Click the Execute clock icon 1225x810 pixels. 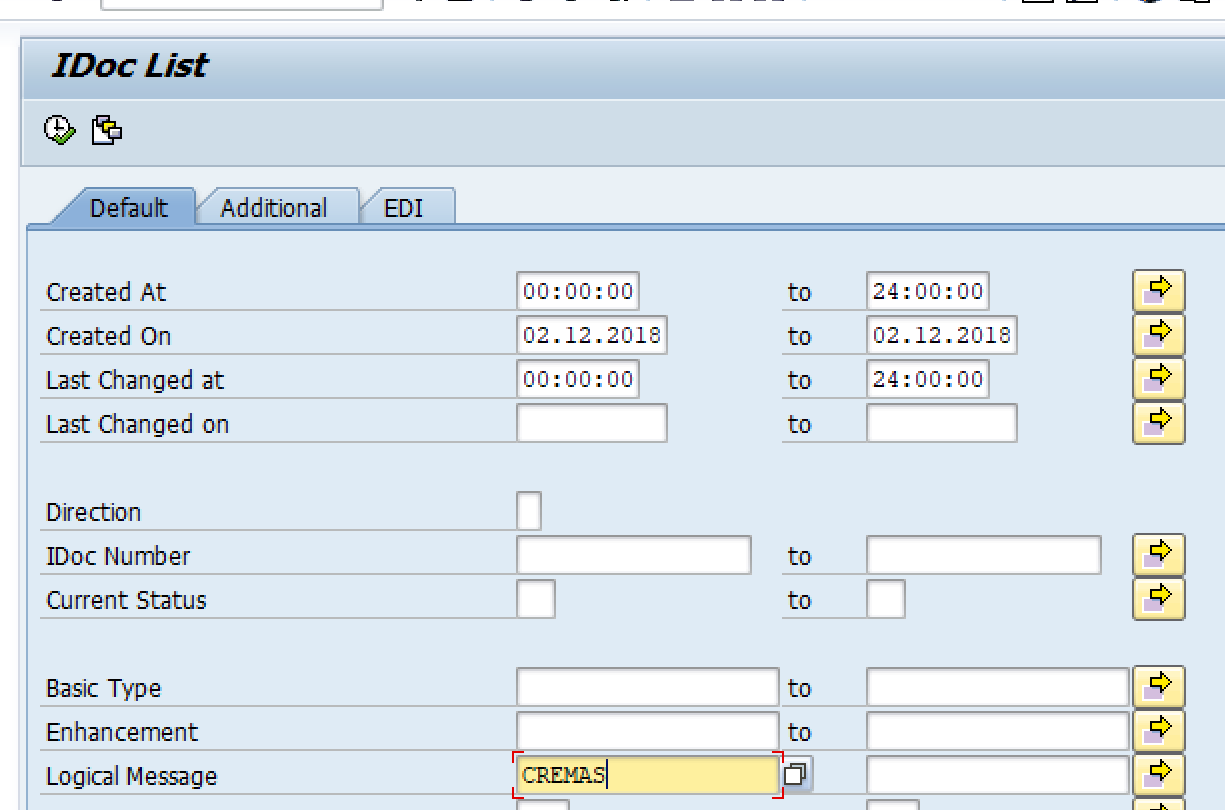point(60,130)
